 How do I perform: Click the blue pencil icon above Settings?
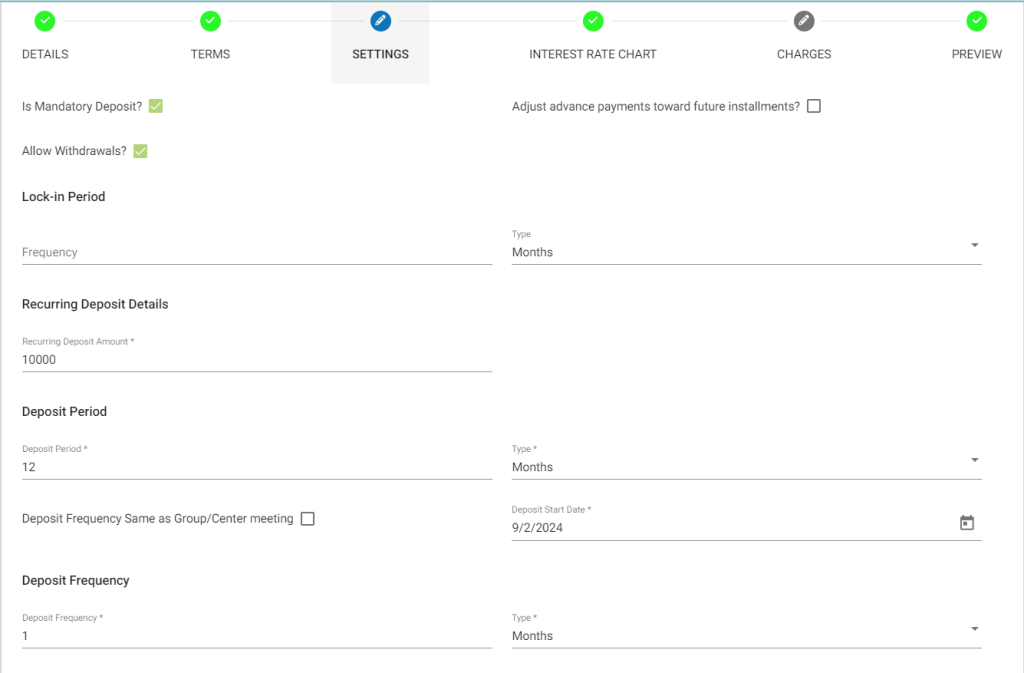coord(381,21)
